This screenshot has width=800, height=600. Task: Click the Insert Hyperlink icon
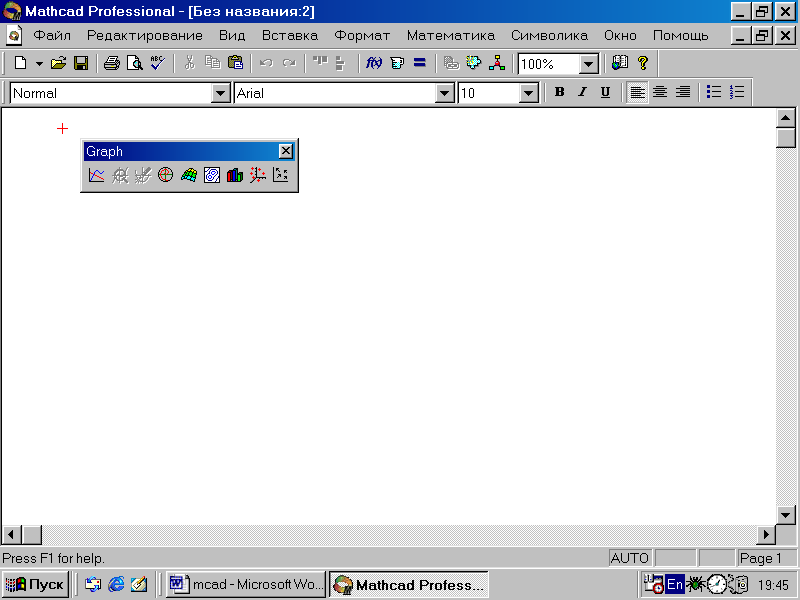451,63
